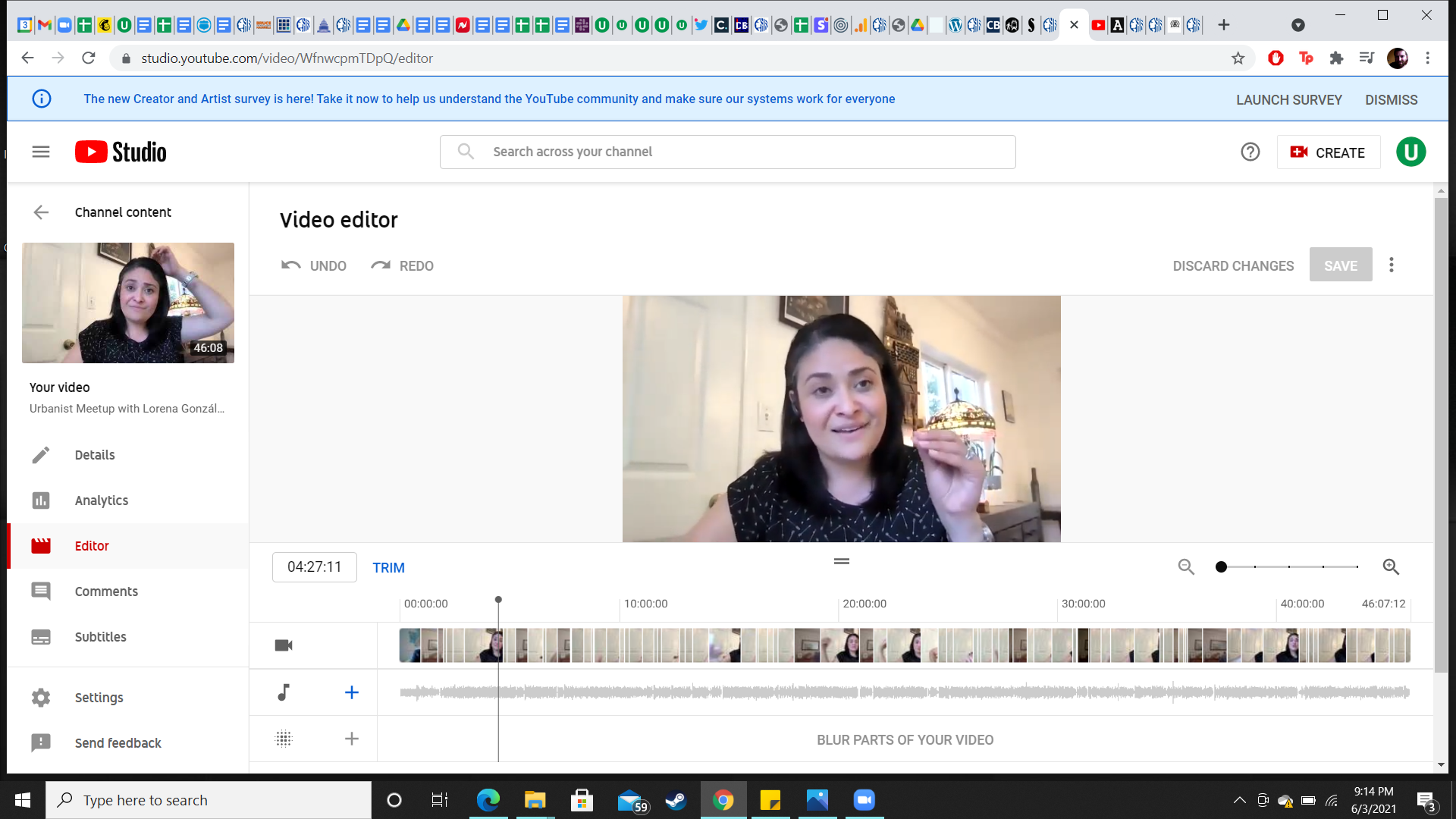The height and width of the screenshot is (819, 1456).
Task: Open the three-dot editor options menu
Action: tap(1391, 265)
